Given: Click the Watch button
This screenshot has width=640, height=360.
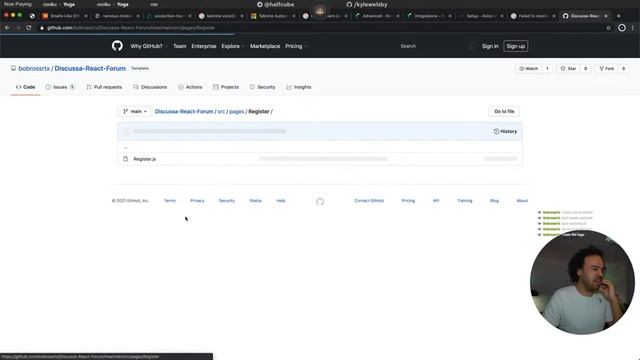Looking at the screenshot, I should [x=529, y=69].
